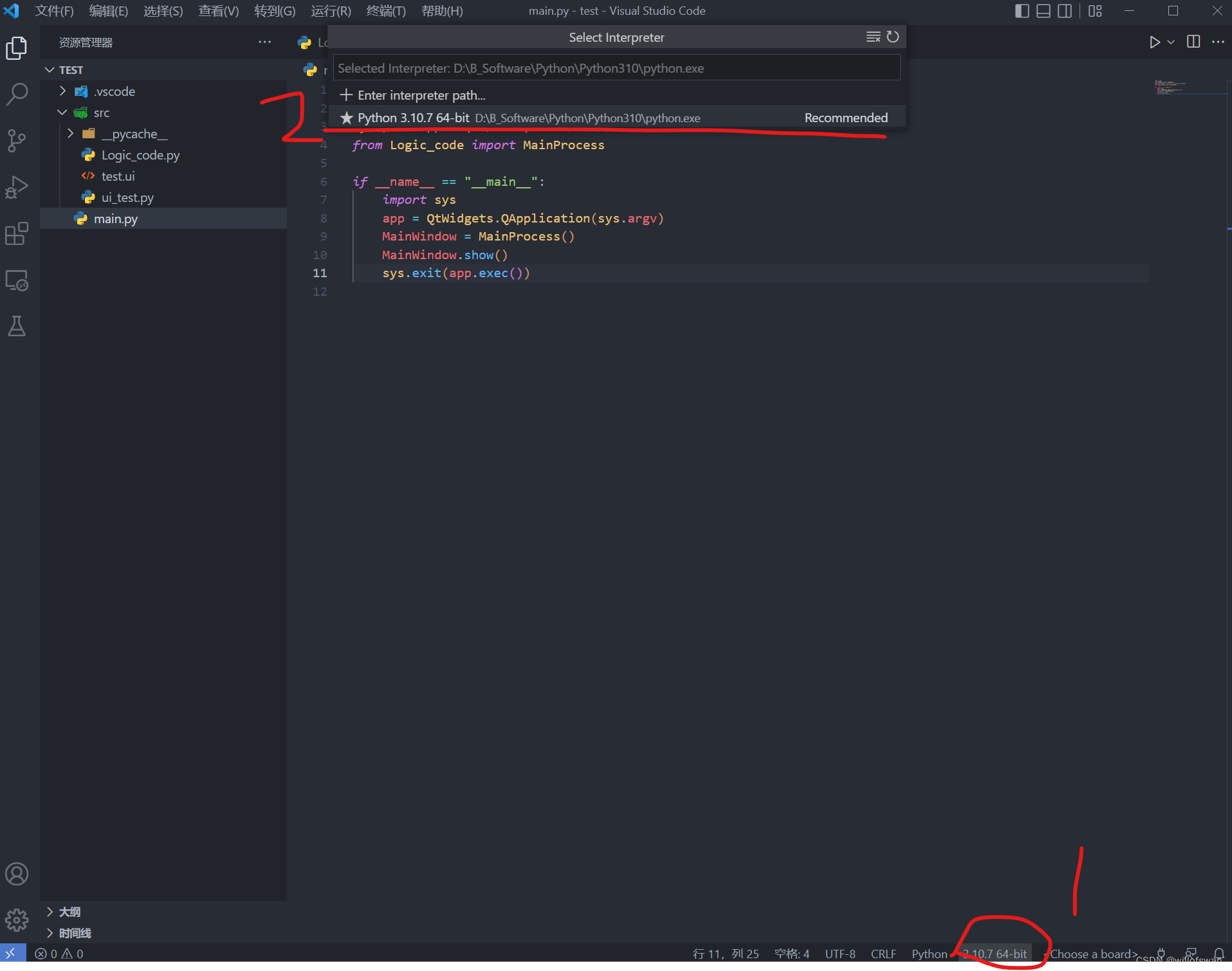
Task: Click the VS Code logo icon in title bar
Action: pyautogui.click(x=12, y=11)
